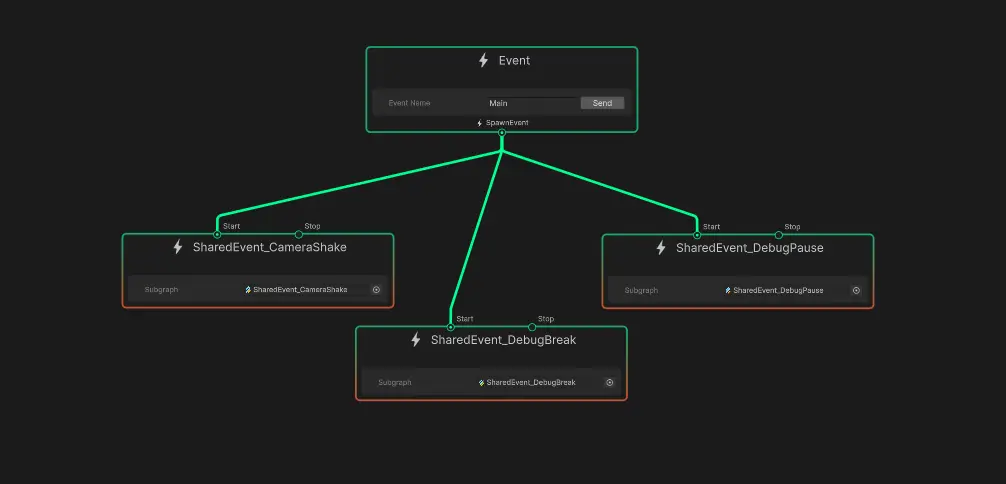Screen dimensions: 1006x484
Task: Click the Event Name field containing Main
Action: tap(530, 103)
